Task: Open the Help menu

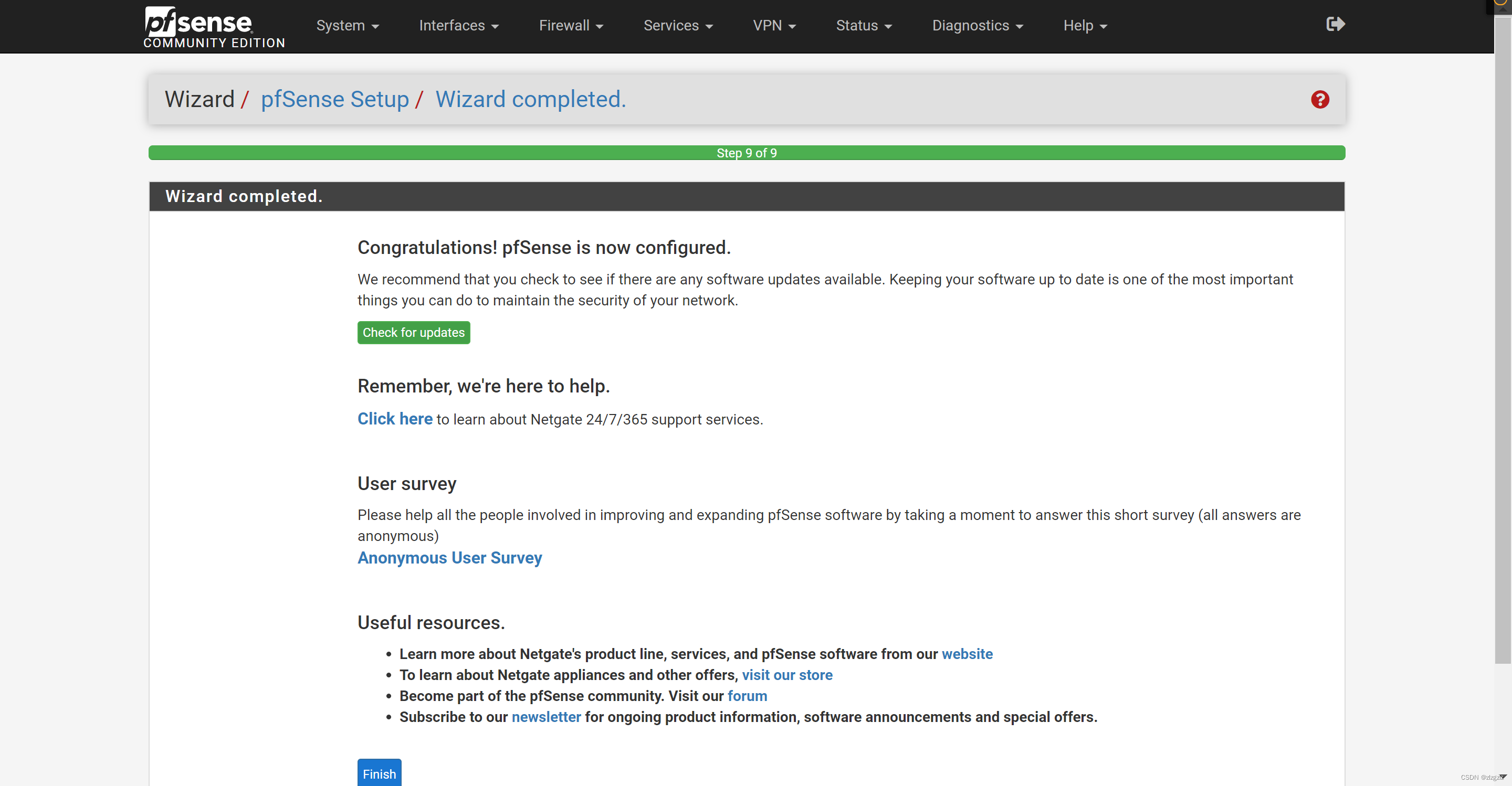Action: (1085, 26)
